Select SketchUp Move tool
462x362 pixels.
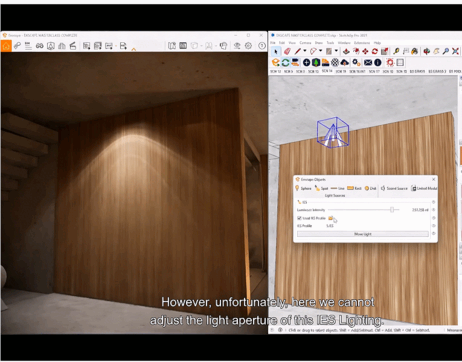365,51
